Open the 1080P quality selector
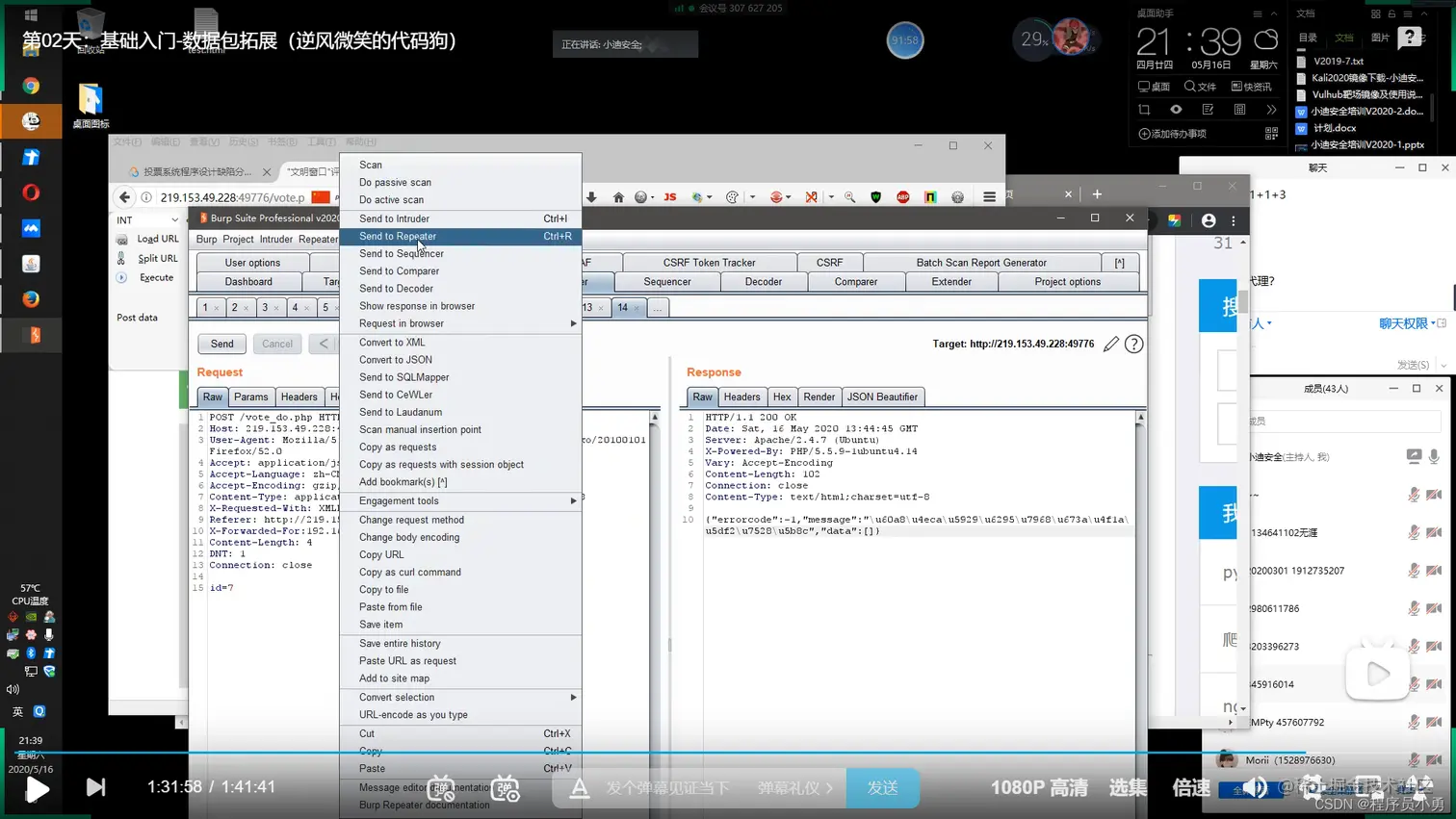Screen dimensions: 1456x819 pyautogui.click(x=1039, y=787)
